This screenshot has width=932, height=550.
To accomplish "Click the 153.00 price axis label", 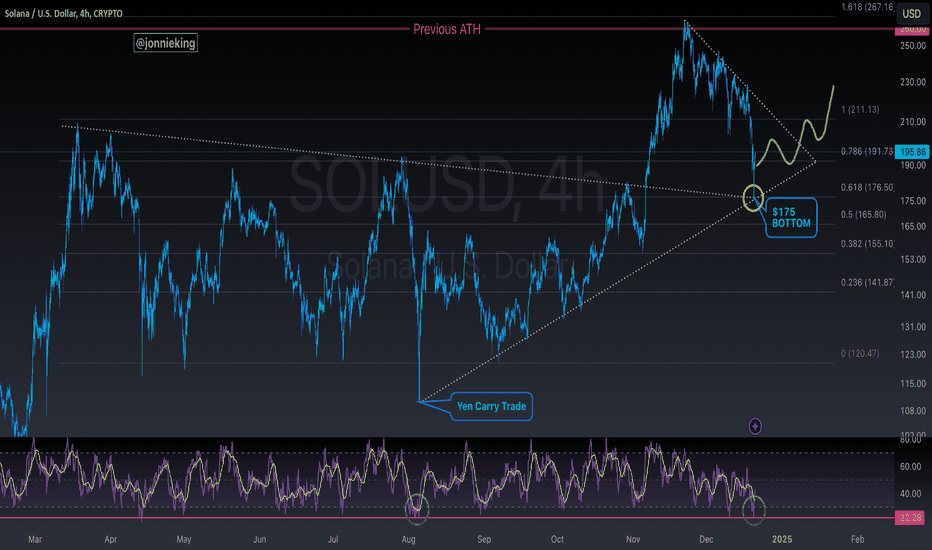I will 913,259.
